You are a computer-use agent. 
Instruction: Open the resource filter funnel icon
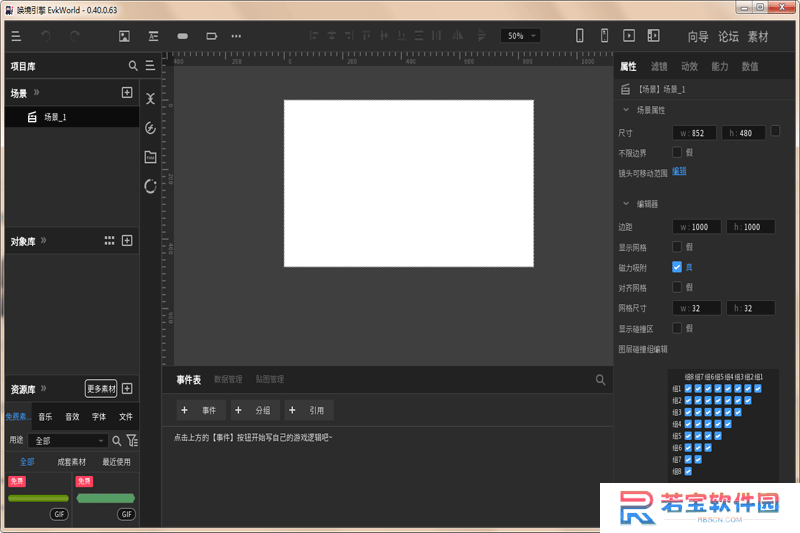point(132,441)
